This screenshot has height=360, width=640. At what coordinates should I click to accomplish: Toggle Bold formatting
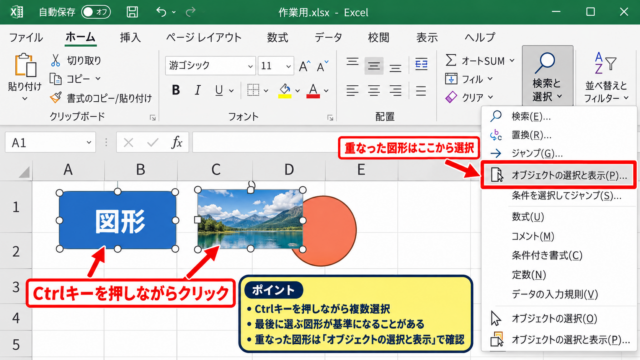pos(176,90)
